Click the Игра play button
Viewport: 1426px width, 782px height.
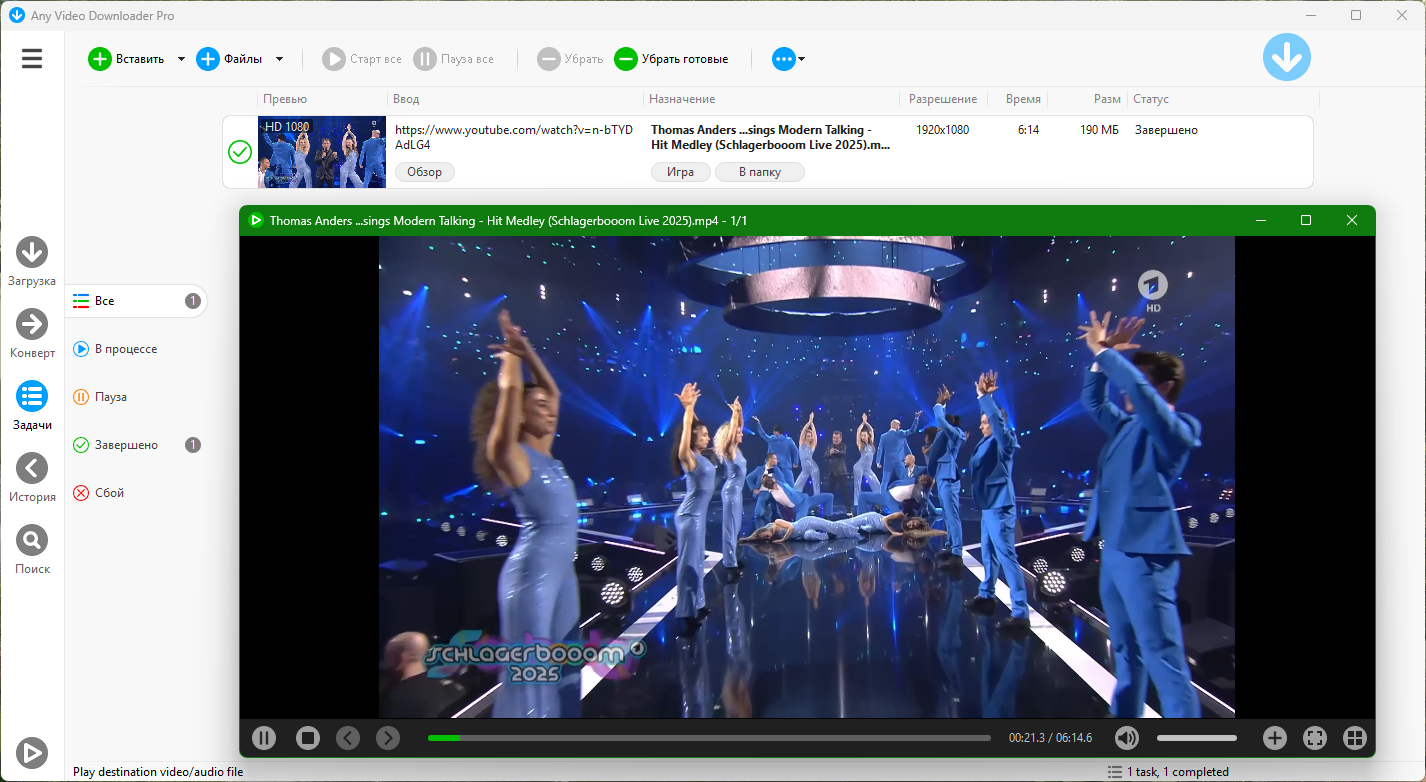tap(681, 172)
